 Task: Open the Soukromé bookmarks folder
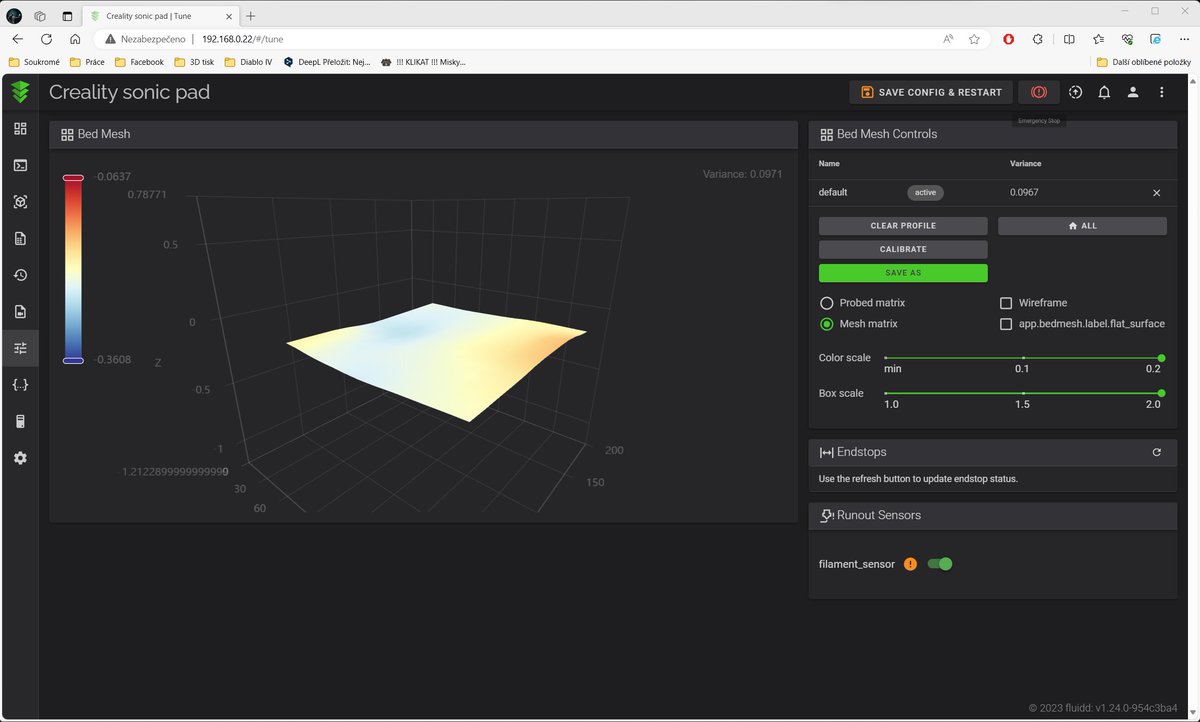[x=34, y=62]
